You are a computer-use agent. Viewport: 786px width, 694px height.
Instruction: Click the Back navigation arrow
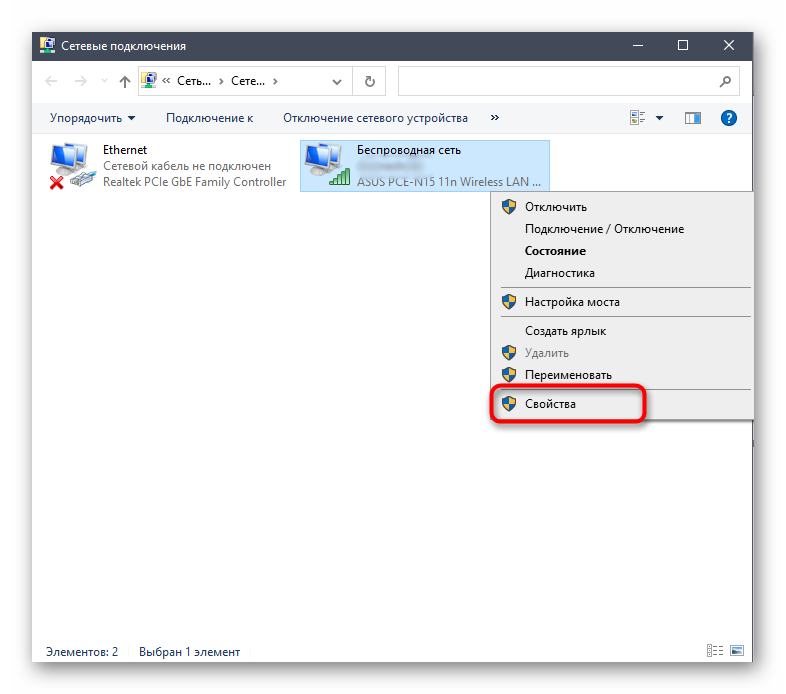point(51,81)
